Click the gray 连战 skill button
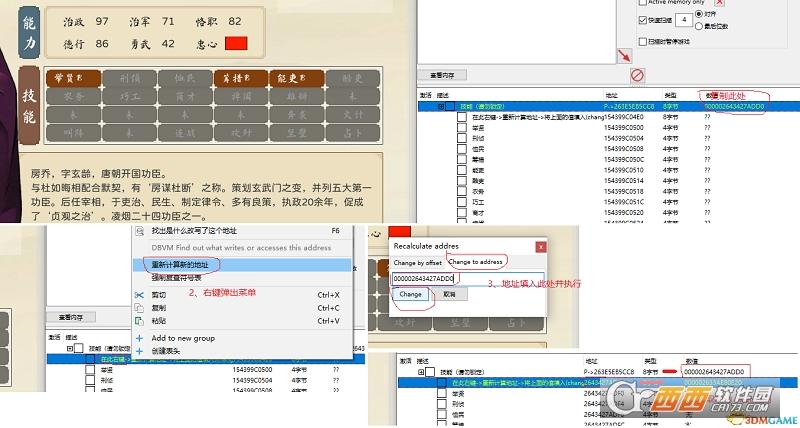The width and height of the screenshot is (800, 428). point(185,133)
